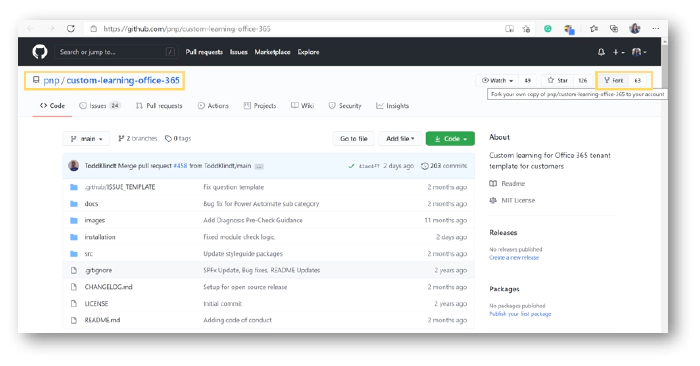
Task: Click the browser forward arrow
Action: pos(51,29)
